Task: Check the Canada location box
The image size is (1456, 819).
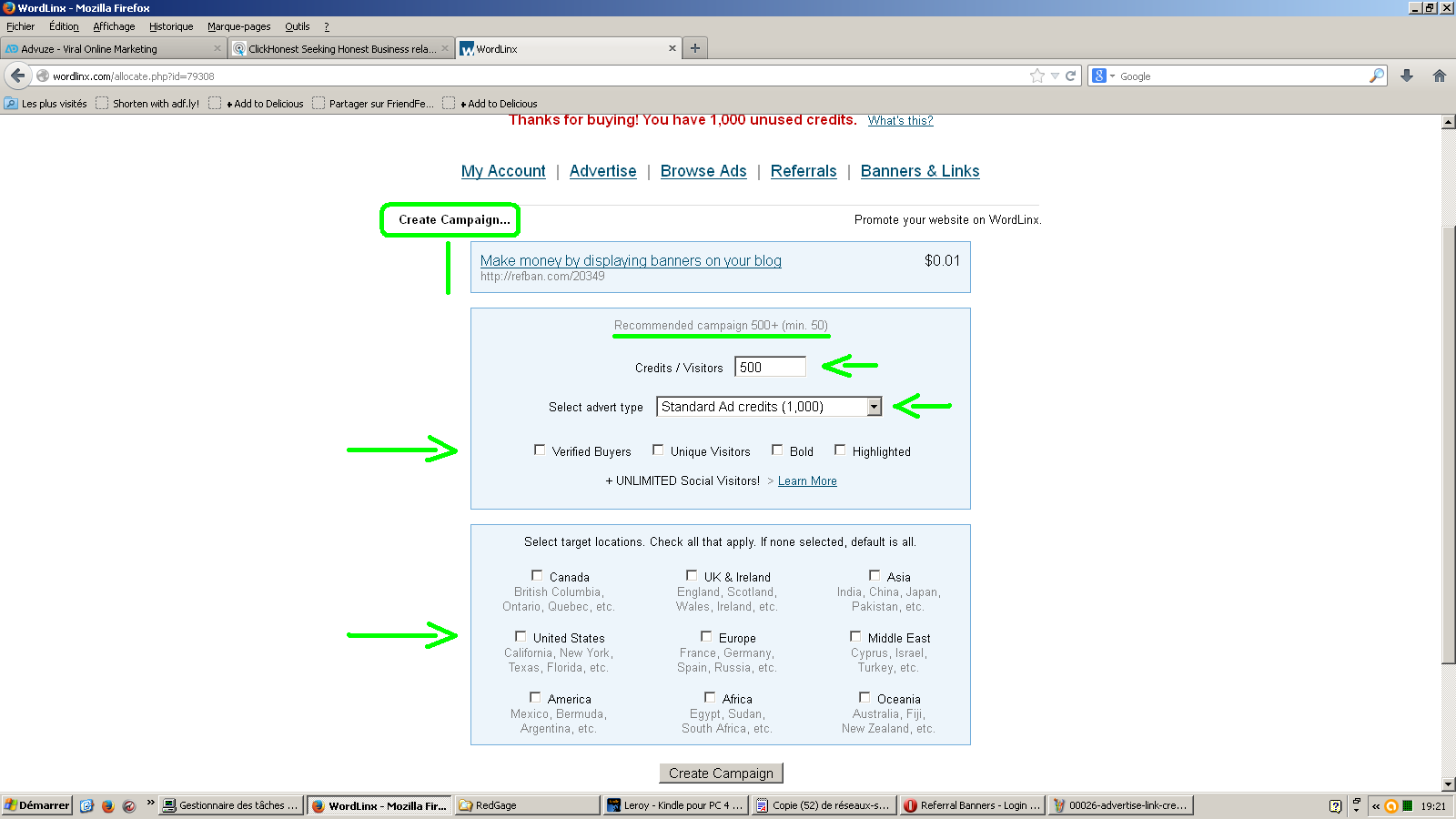Action: point(537,575)
